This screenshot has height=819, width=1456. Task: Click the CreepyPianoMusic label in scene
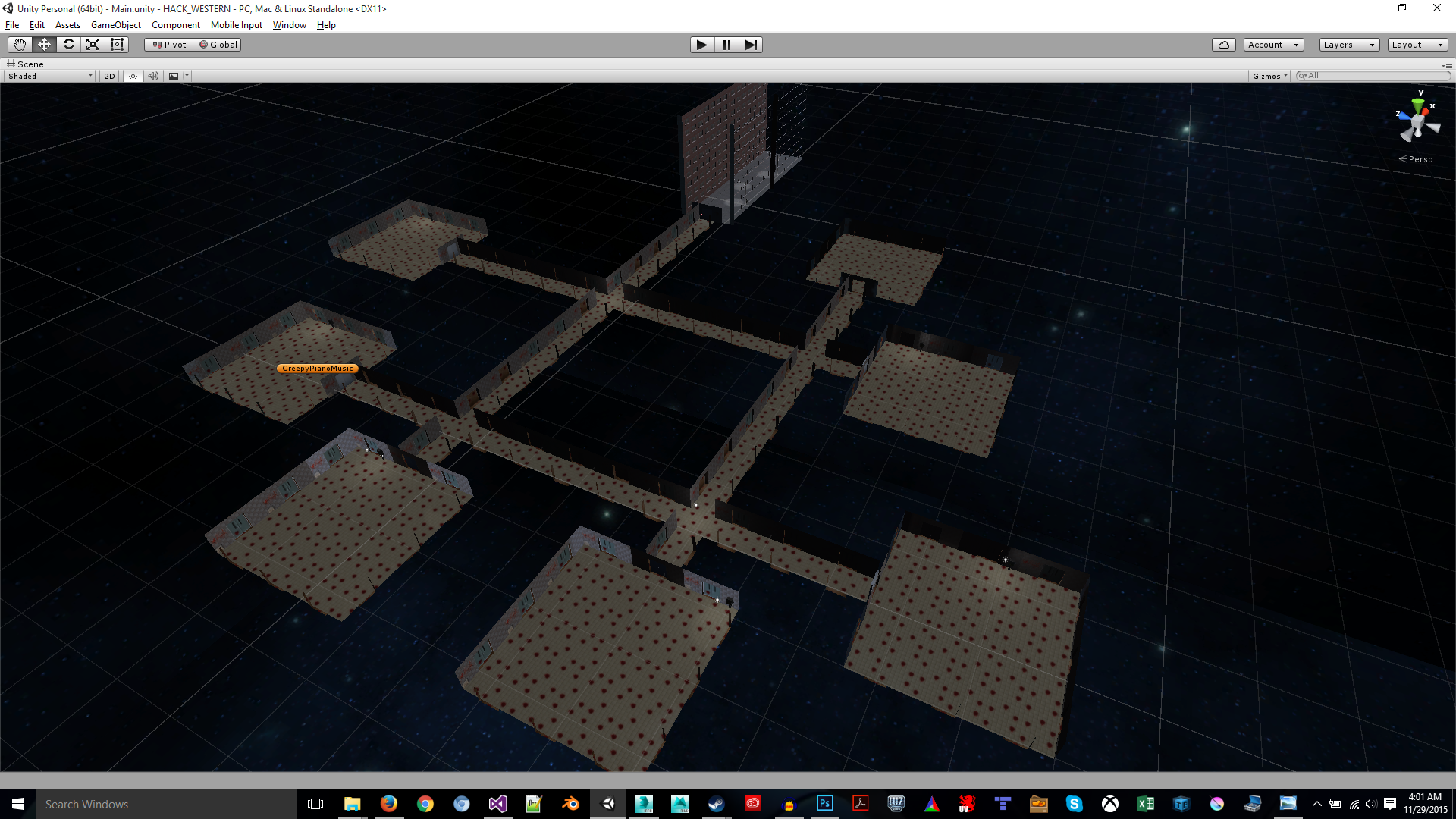coord(317,369)
